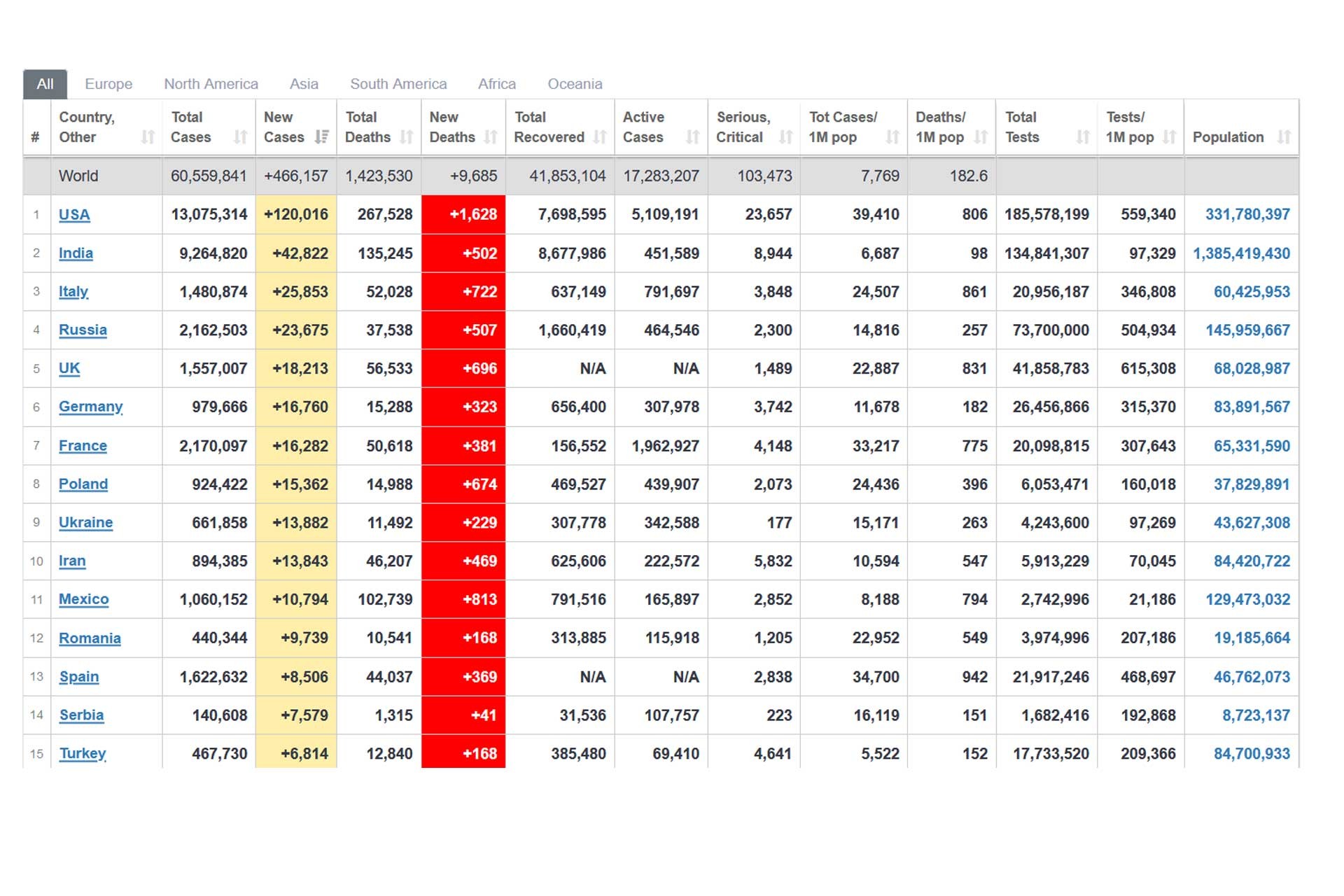Open the Mexico country link
The height and width of the screenshot is (896, 1344).
pyautogui.click(x=84, y=600)
